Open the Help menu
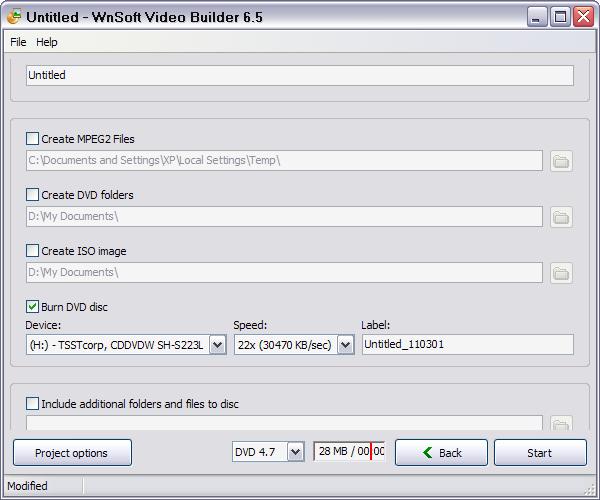The image size is (600, 500). point(47,42)
